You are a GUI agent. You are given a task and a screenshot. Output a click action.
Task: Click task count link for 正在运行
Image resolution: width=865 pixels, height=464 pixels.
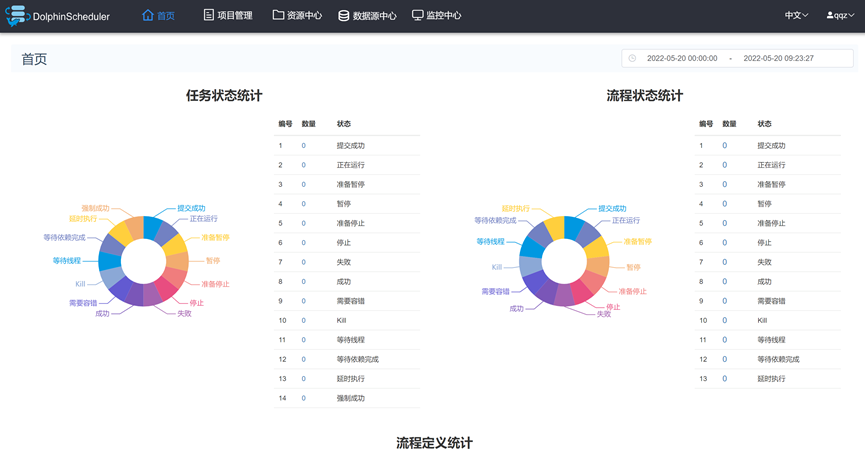pyautogui.click(x=303, y=165)
